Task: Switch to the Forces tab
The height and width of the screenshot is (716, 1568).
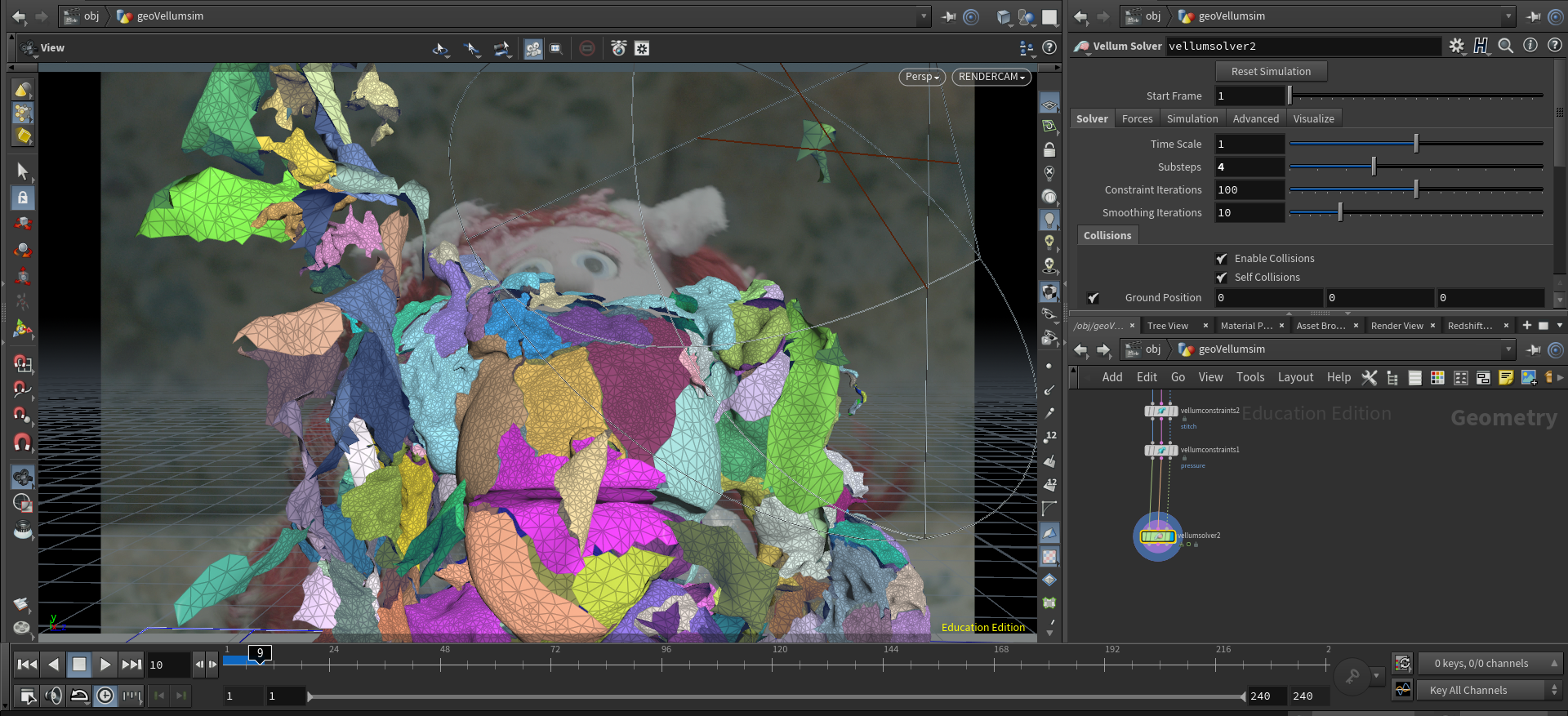Action: pos(1137,119)
